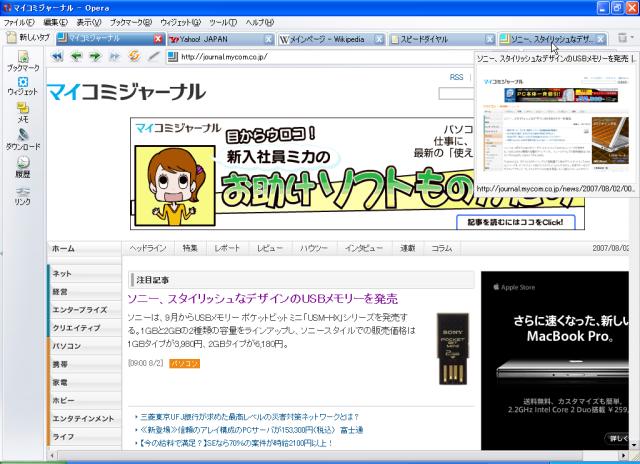
Task: Click the wand (pencil) toolbar icon
Action: coord(153,56)
